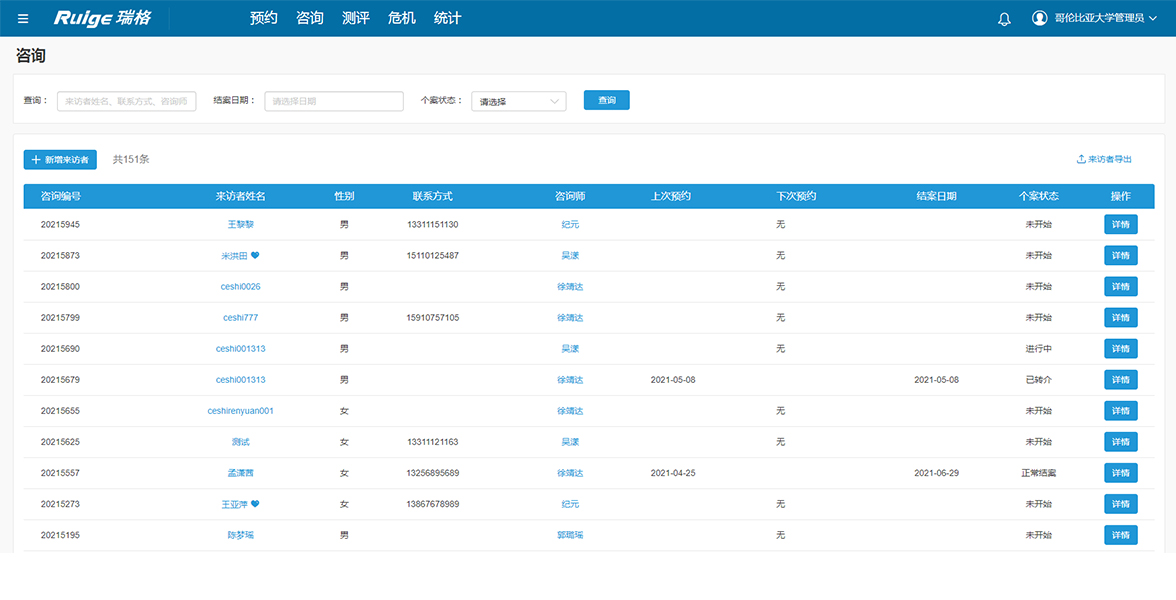Switch to the 统计 menu
1176x600 pixels.
(x=447, y=18)
